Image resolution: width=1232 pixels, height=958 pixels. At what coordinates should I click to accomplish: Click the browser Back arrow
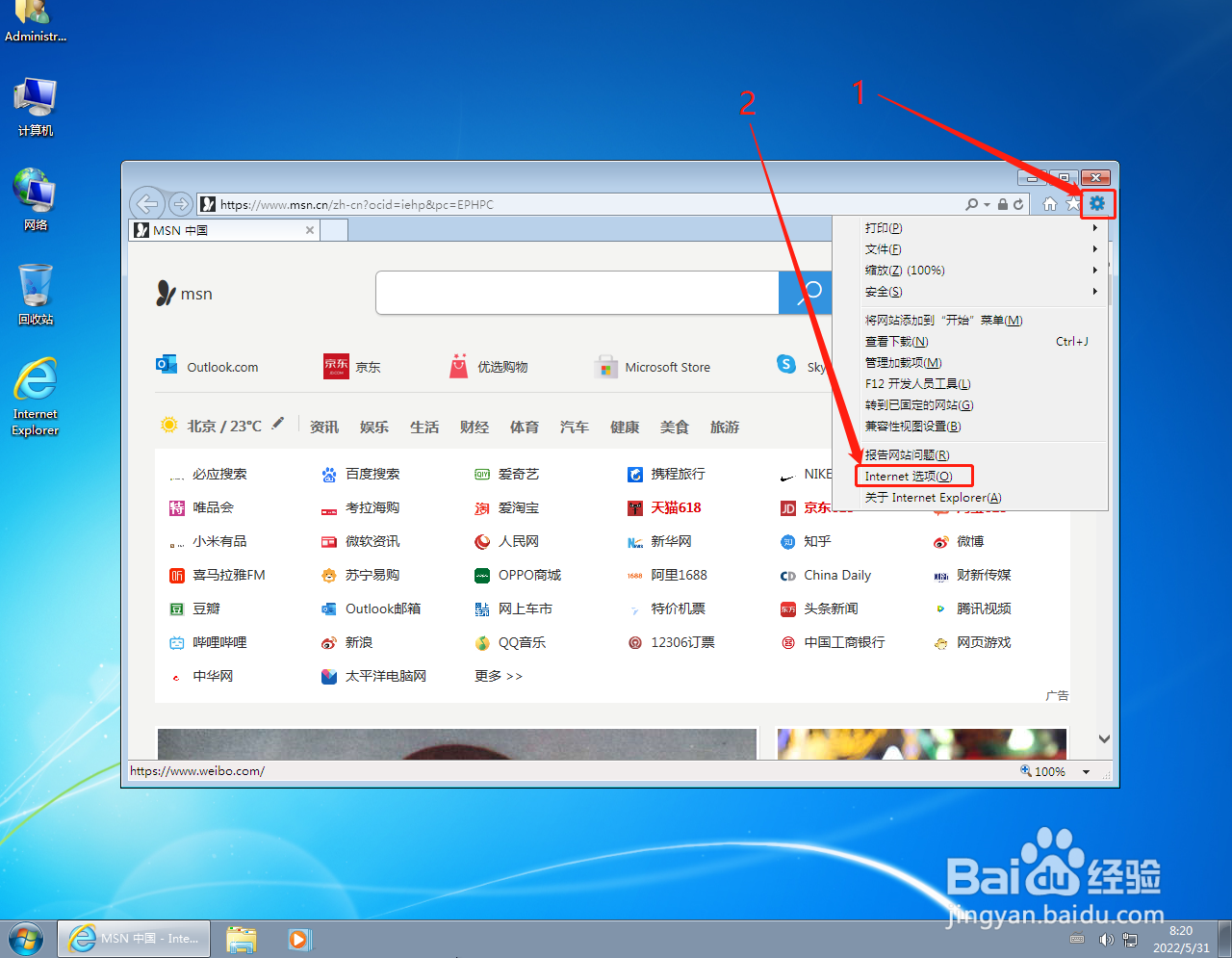click(x=146, y=203)
